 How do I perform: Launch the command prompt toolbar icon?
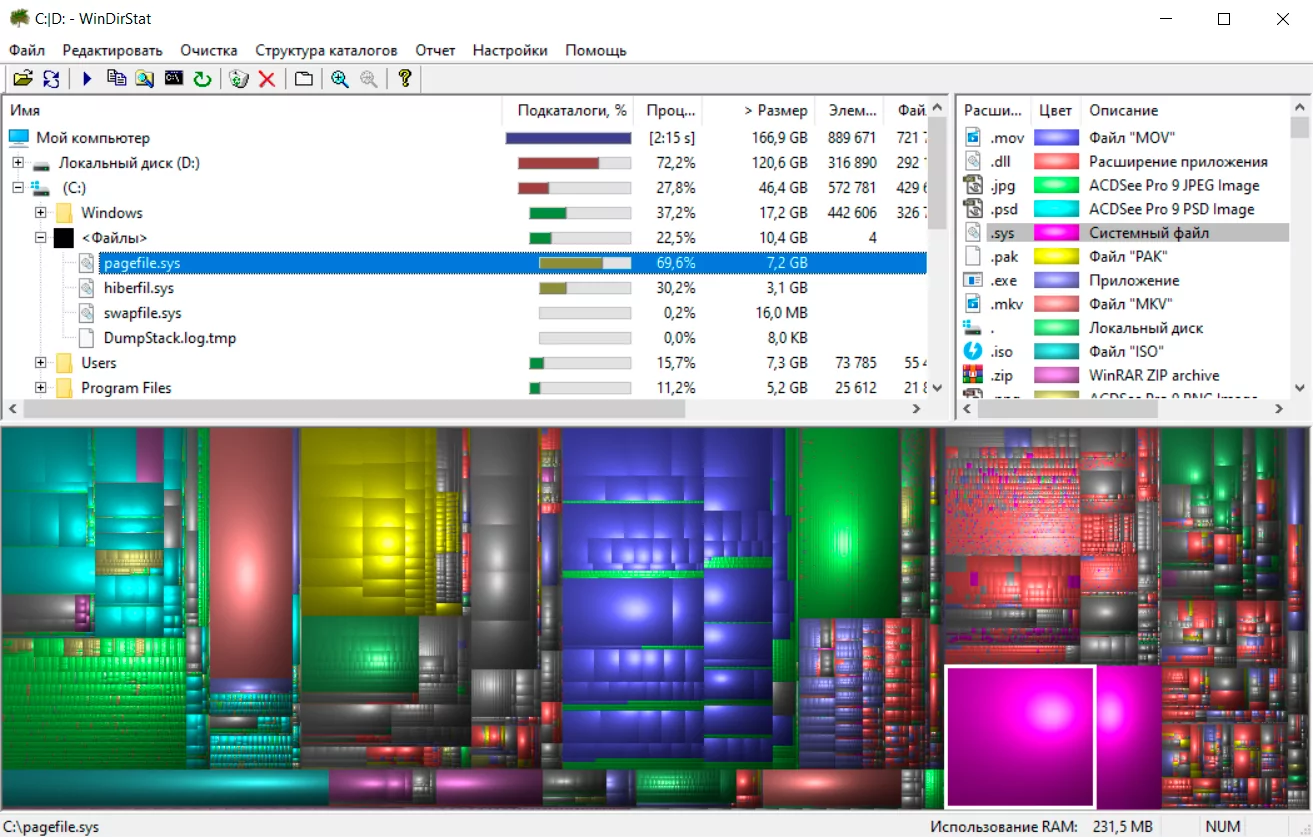[x=174, y=79]
